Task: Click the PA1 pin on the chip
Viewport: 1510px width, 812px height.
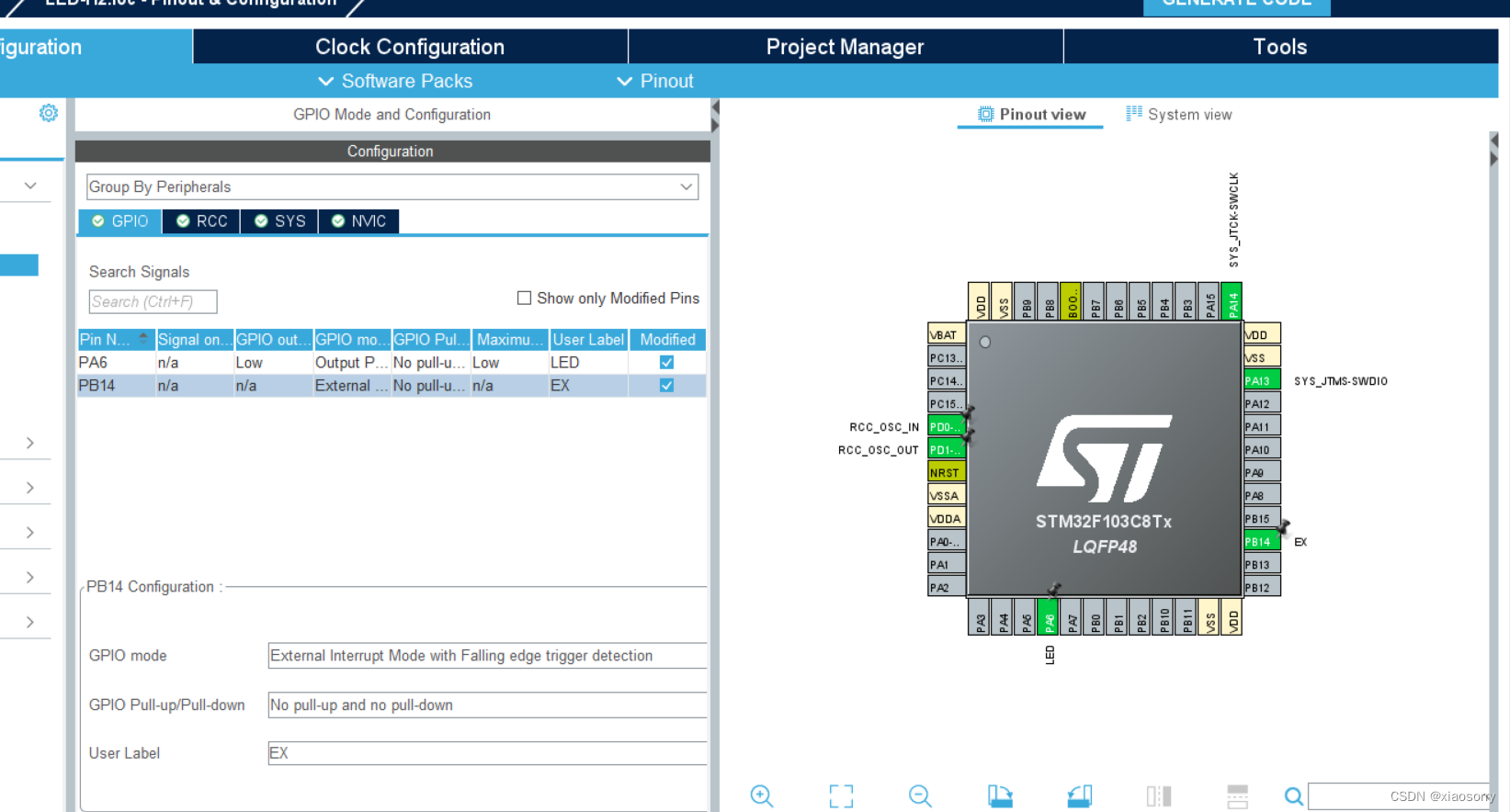Action: 947,565
